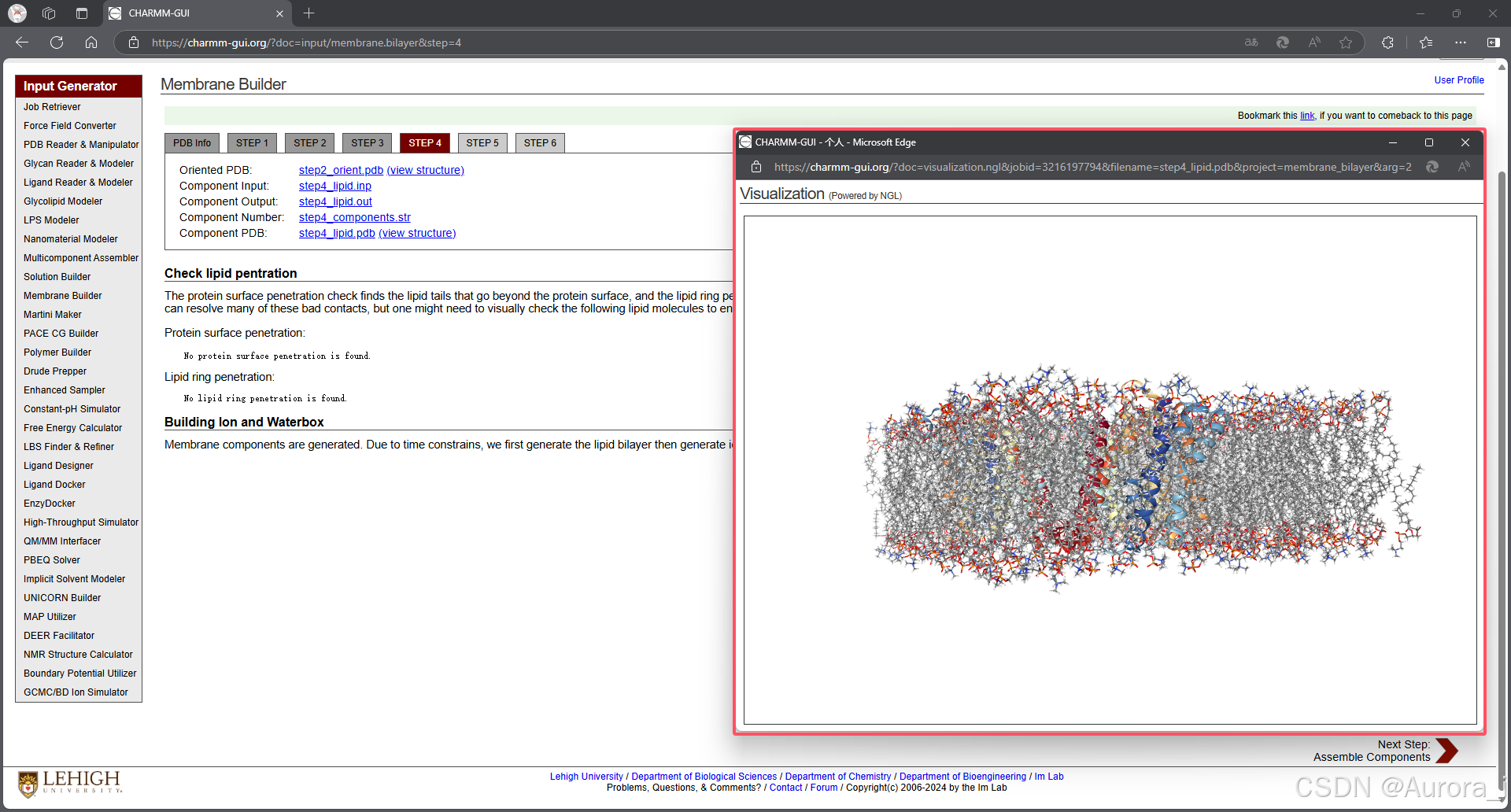Open Solution Builder in sidebar
This screenshot has height=812, width=1511.
pos(57,277)
